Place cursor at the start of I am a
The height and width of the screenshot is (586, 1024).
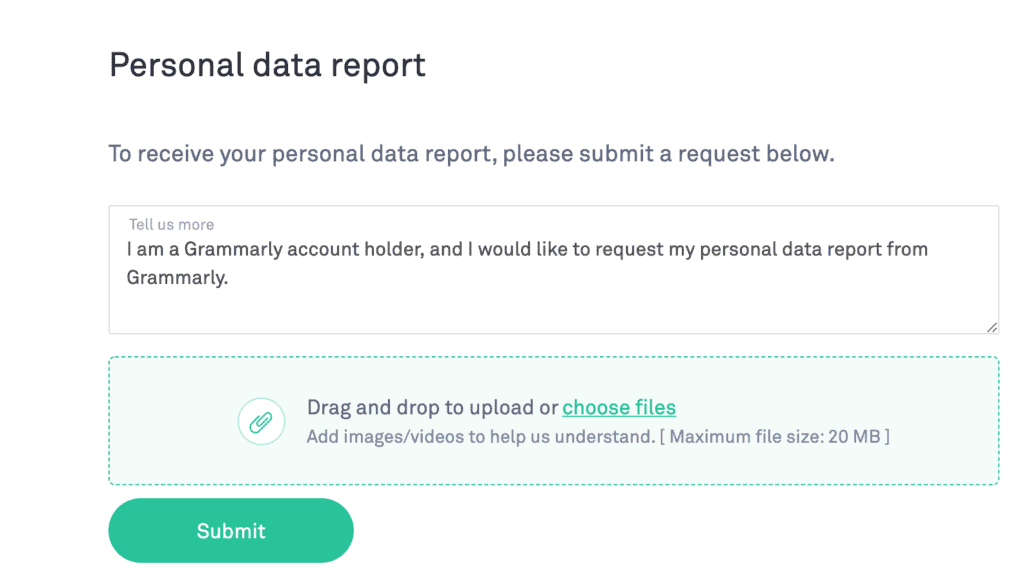point(127,250)
